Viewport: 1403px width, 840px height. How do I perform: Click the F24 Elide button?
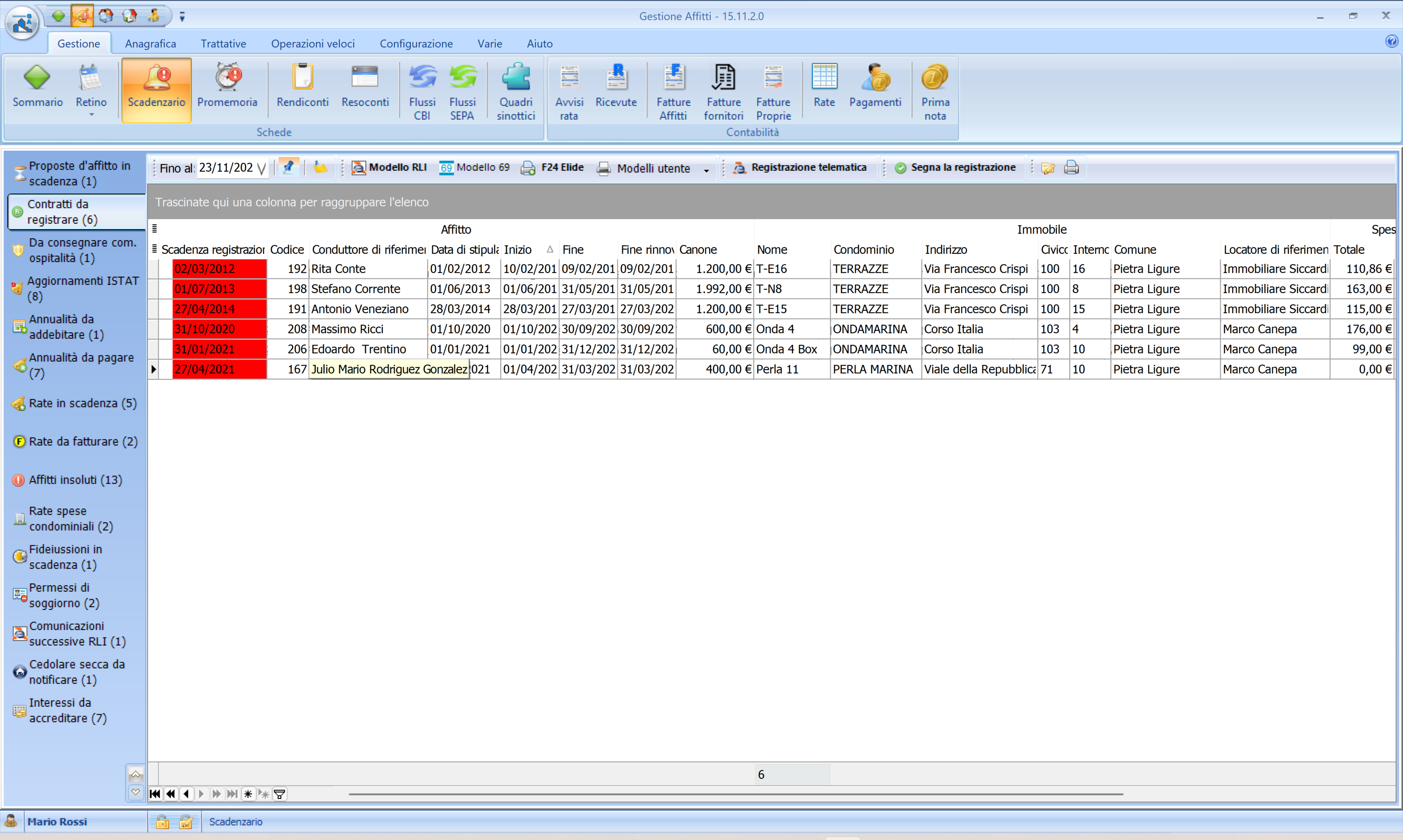click(x=553, y=168)
